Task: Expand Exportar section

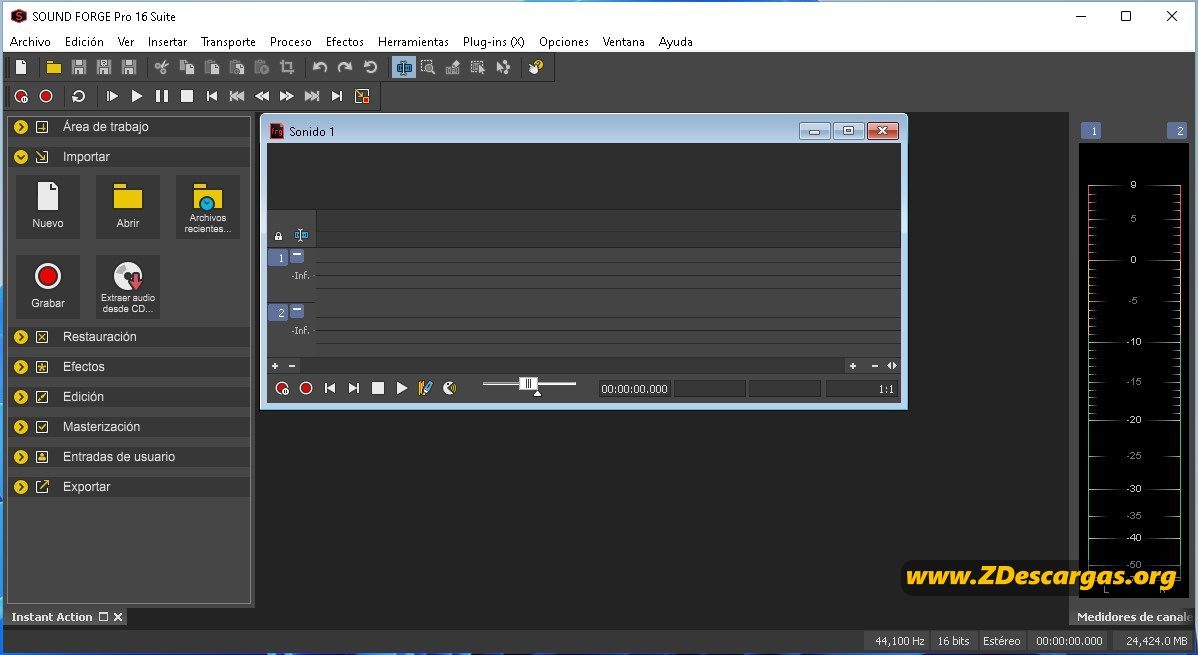Action: click(21, 487)
